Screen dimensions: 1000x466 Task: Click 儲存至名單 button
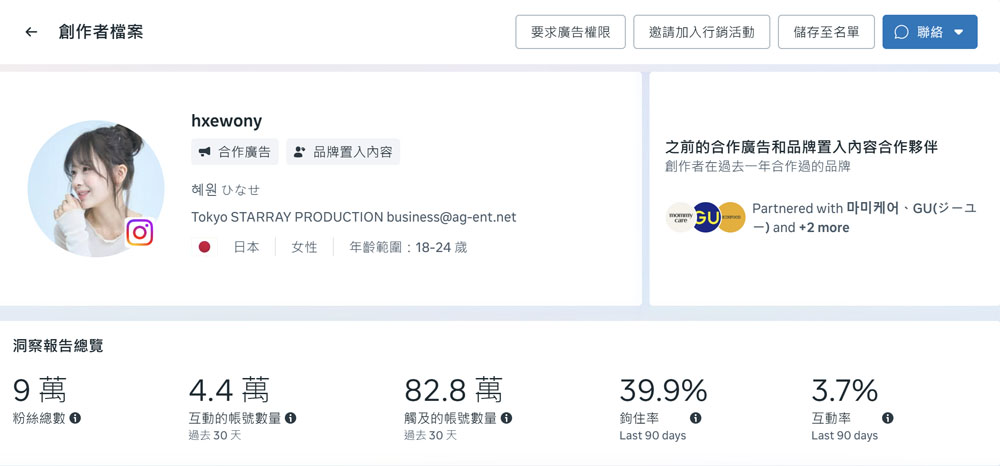825,32
